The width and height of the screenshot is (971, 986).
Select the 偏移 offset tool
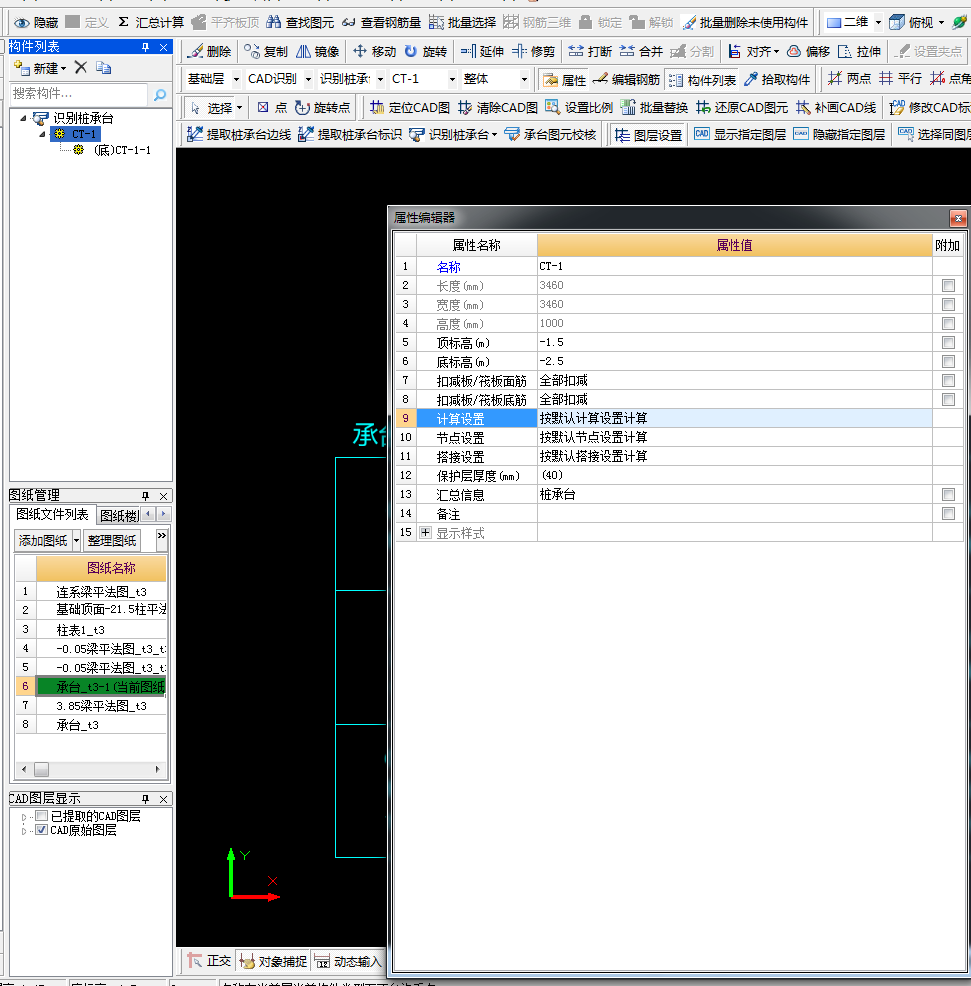(x=809, y=52)
